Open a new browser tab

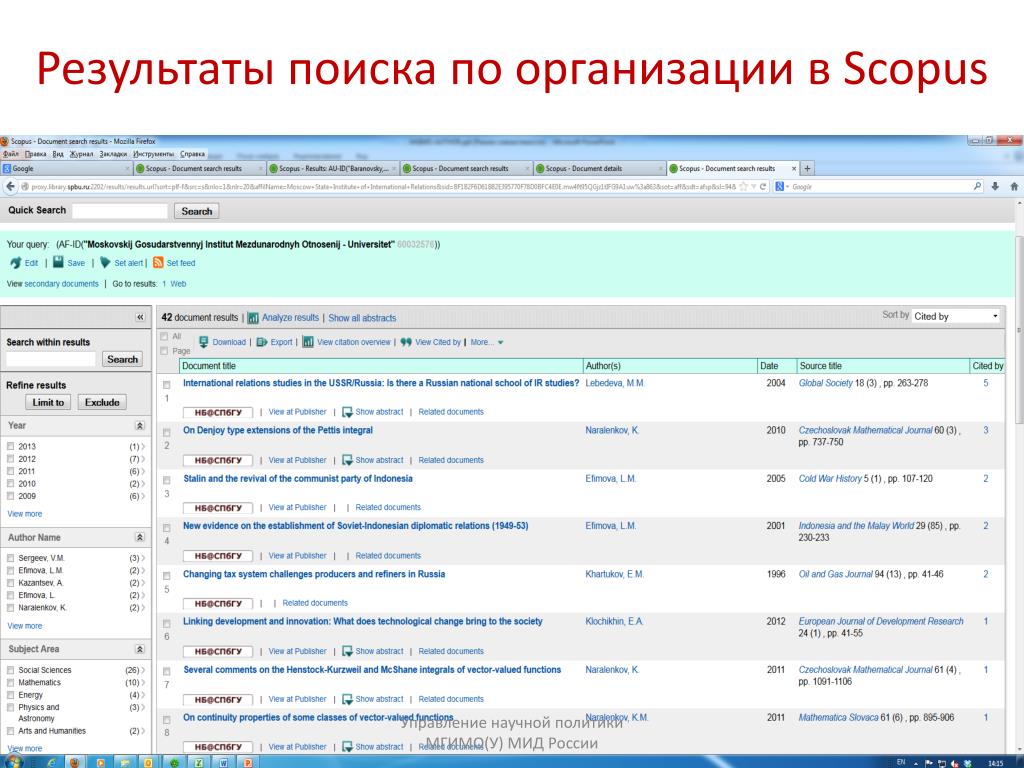click(x=807, y=168)
